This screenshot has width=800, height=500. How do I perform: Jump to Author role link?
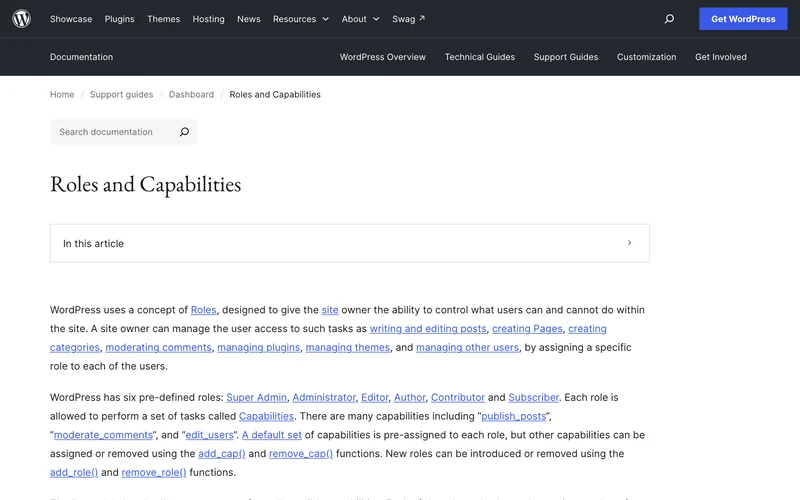pyautogui.click(x=409, y=397)
